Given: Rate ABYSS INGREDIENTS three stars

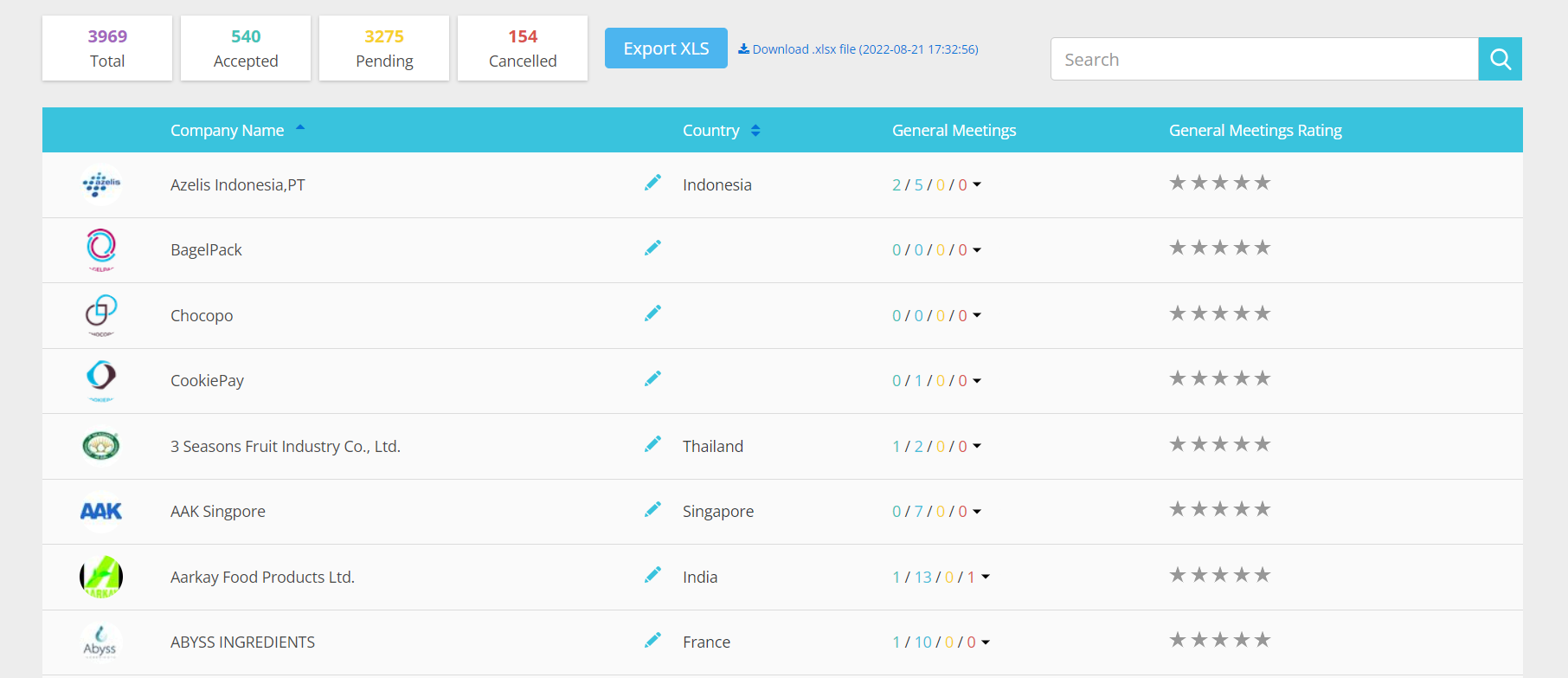Looking at the screenshot, I should [1220, 640].
